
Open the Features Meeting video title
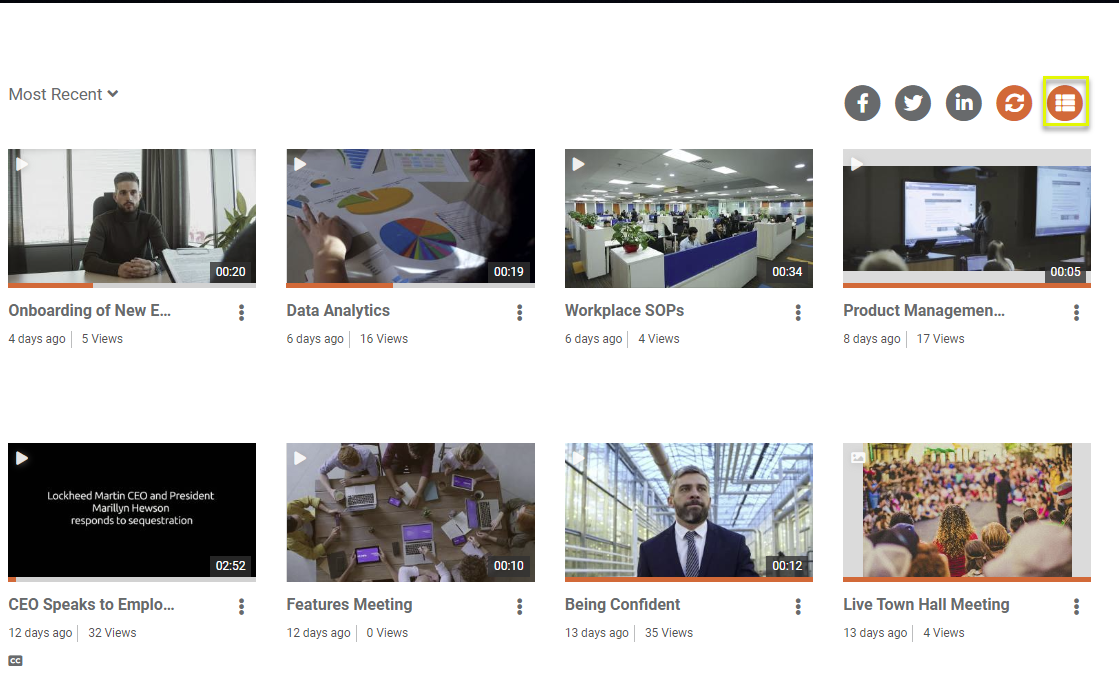[349, 604]
